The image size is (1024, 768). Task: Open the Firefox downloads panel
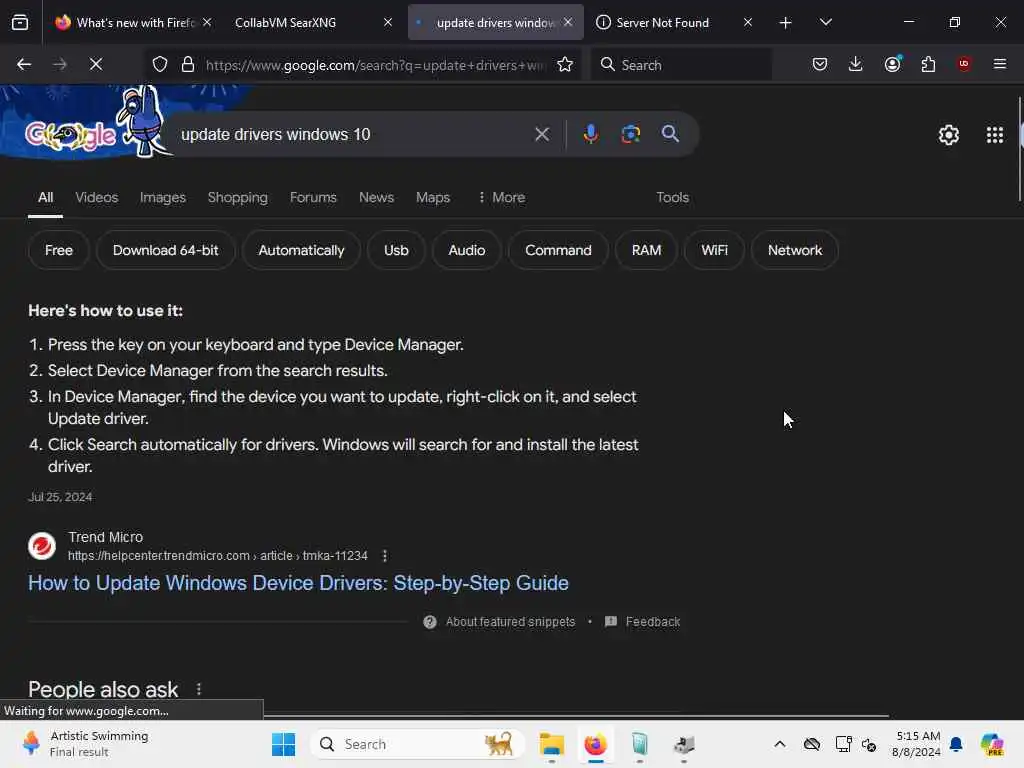point(856,64)
